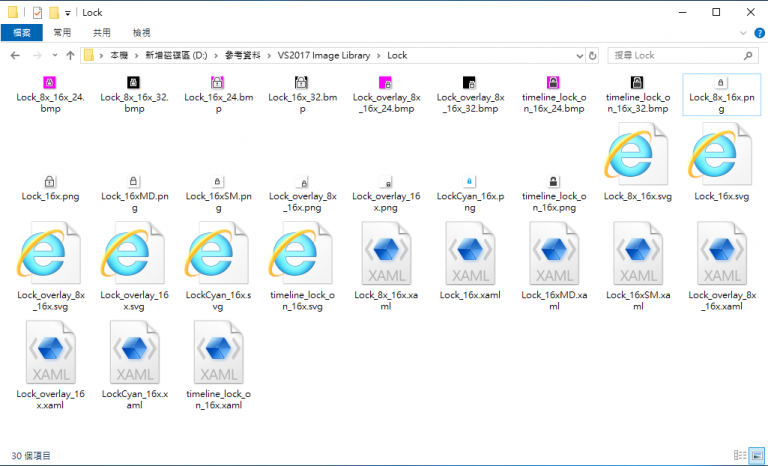Viewport: 768px width, 466px height.
Task: Select the Lock_16xMD.xaml file icon
Action: pos(554,253)
